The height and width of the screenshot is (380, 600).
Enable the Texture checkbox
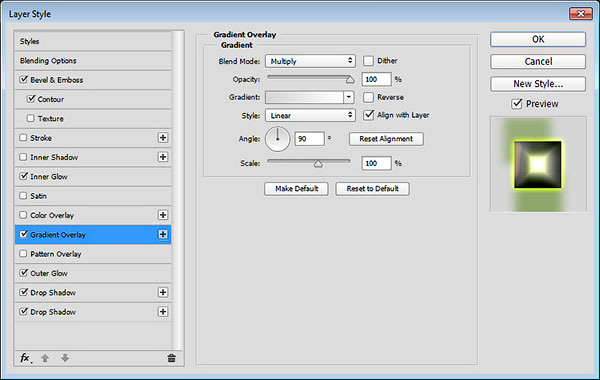(31, 118)
